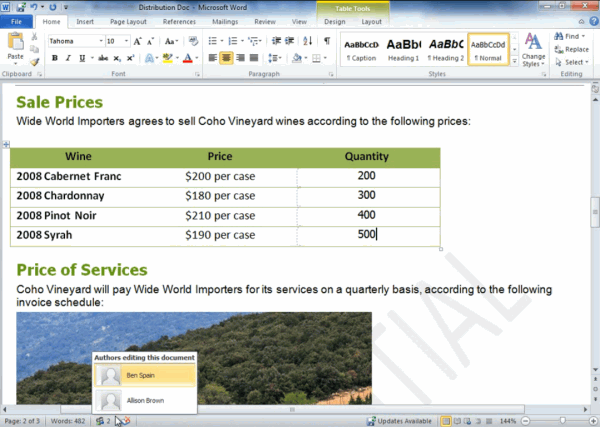Click the Clear Formatting icon
The width and height of the screenshot is (600, 427).
[193, 41]
